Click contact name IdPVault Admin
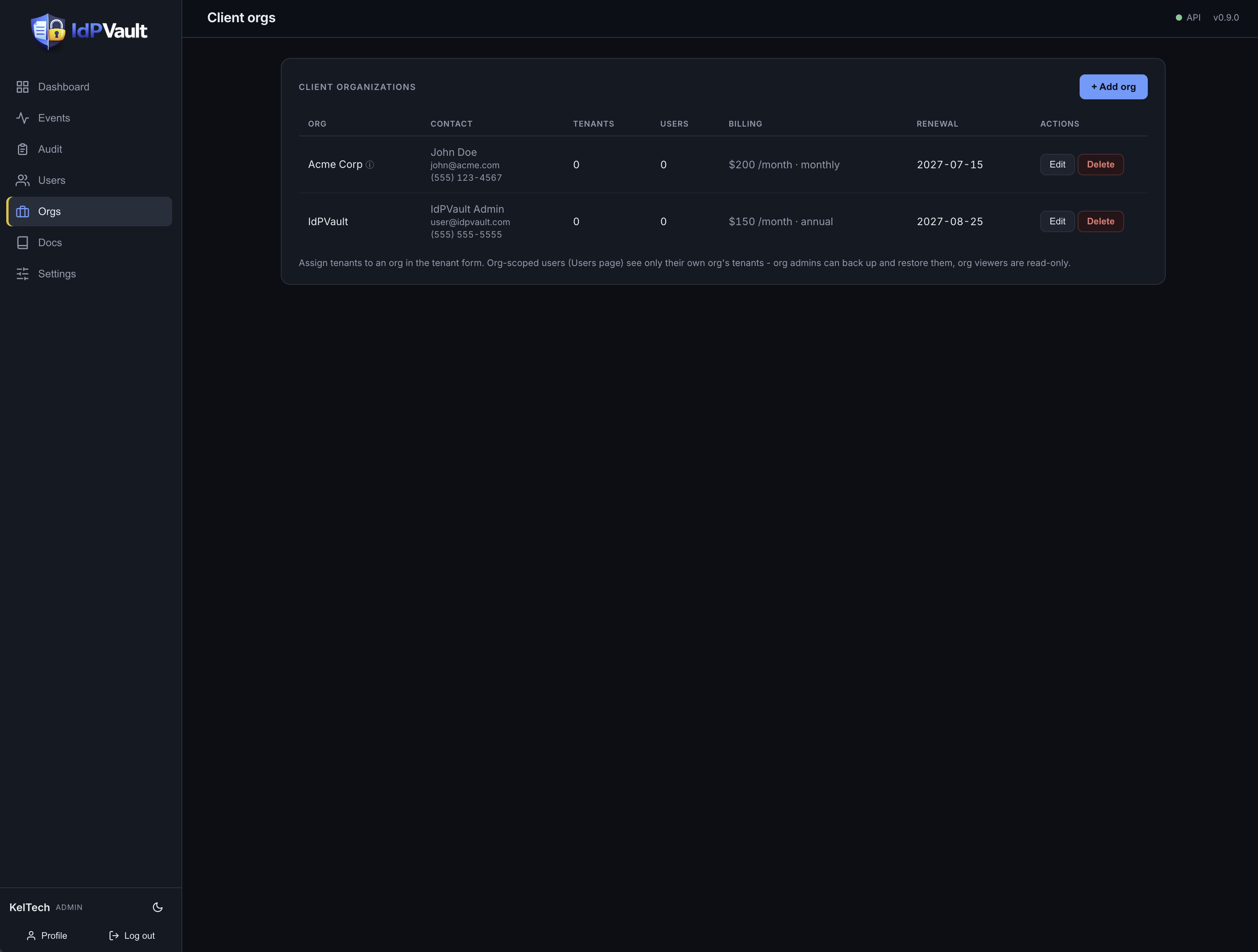The height and width of the screenshot is (952, 1258). pos(467,209)
